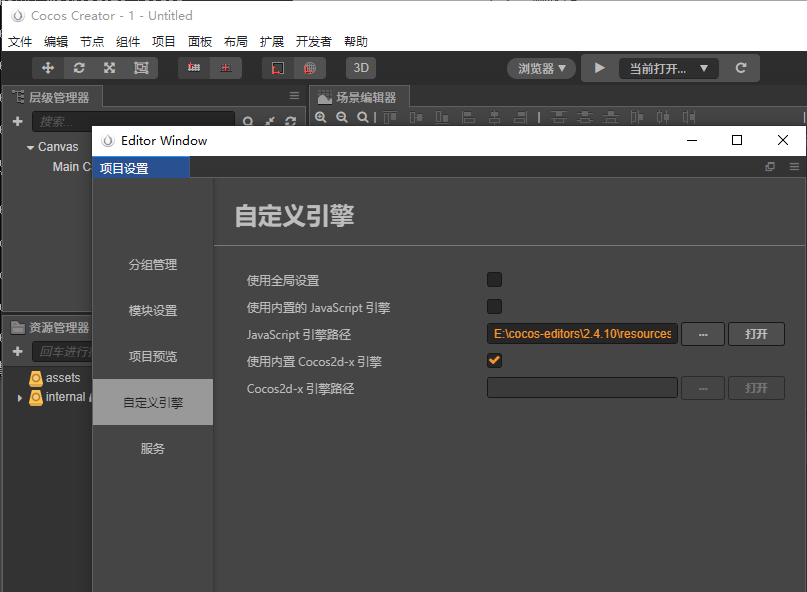Open the 帮助 menu
Image resolution: width=807 pixels, height=592 pixels.
point(356,42)
